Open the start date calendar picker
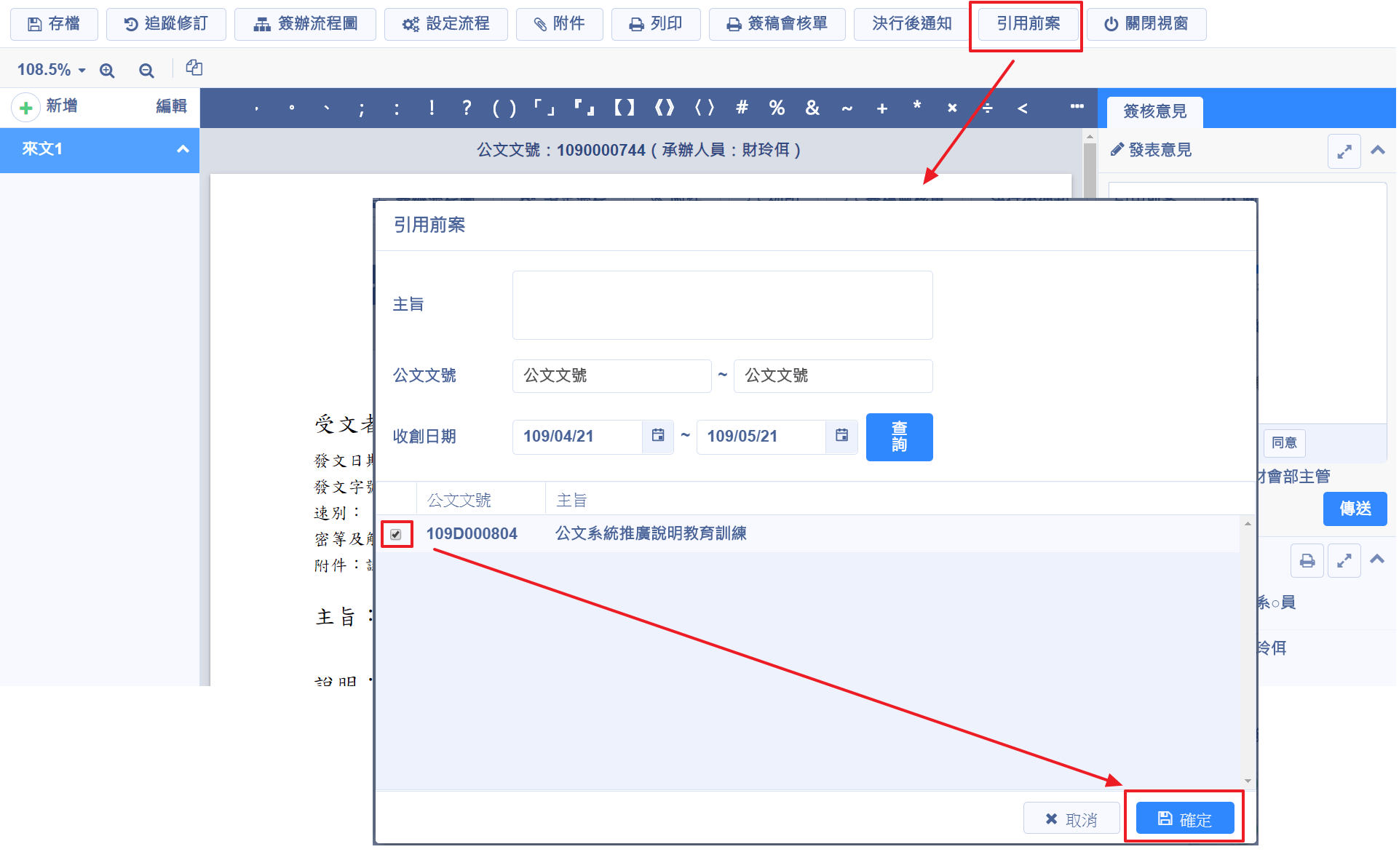 (x=657, y=436)
